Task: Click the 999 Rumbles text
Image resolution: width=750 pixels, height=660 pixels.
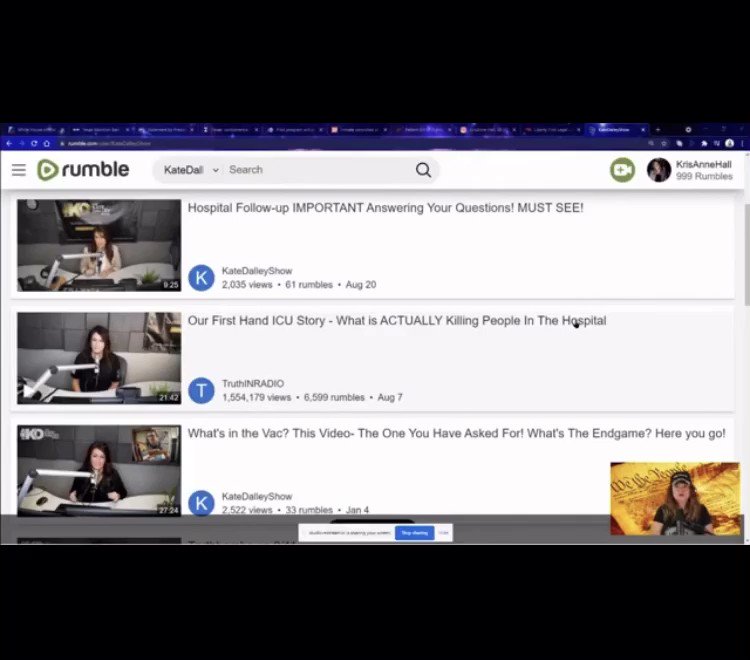Action: tap(704, 176)
